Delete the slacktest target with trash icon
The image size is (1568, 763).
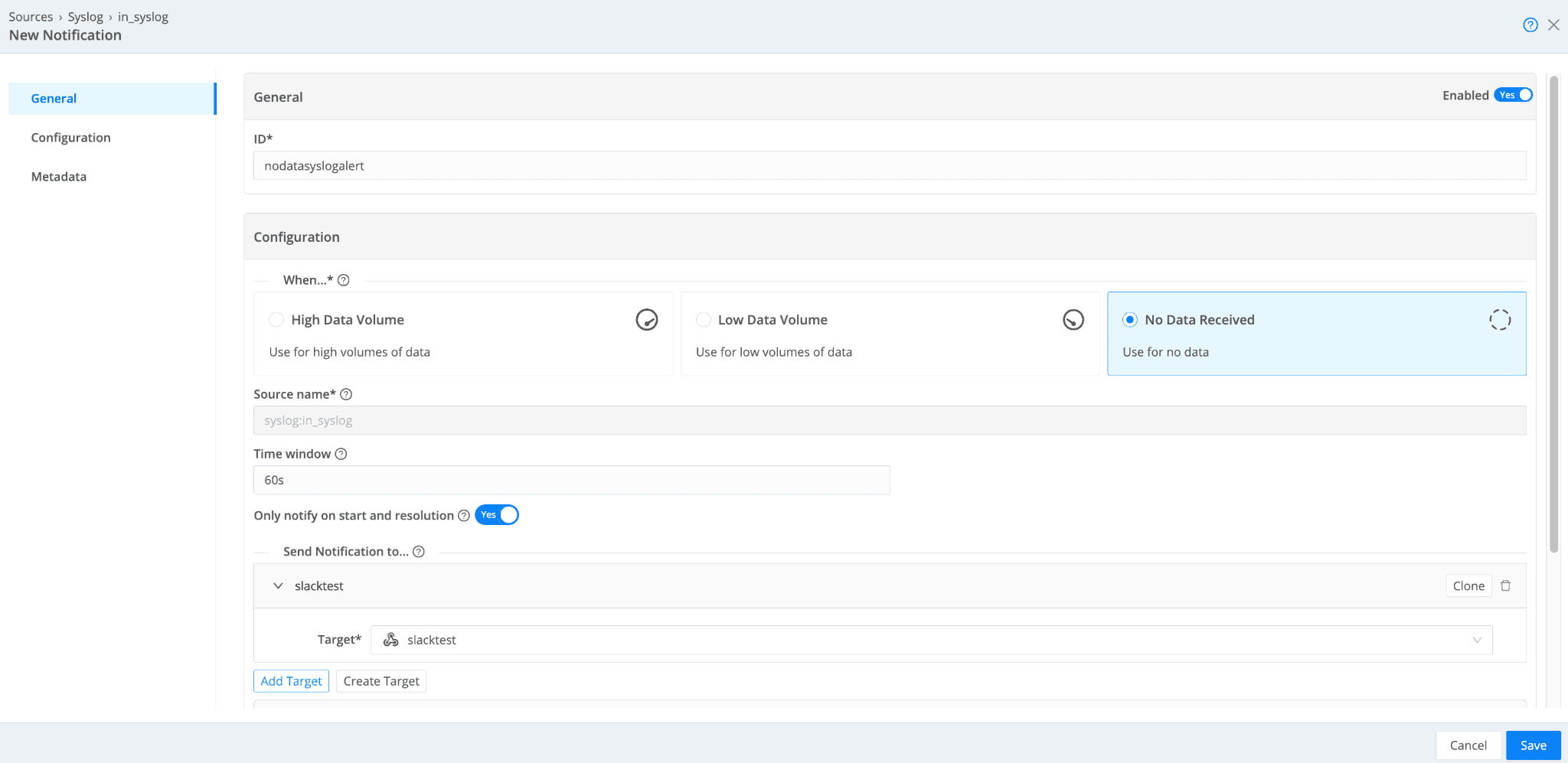1505,586
